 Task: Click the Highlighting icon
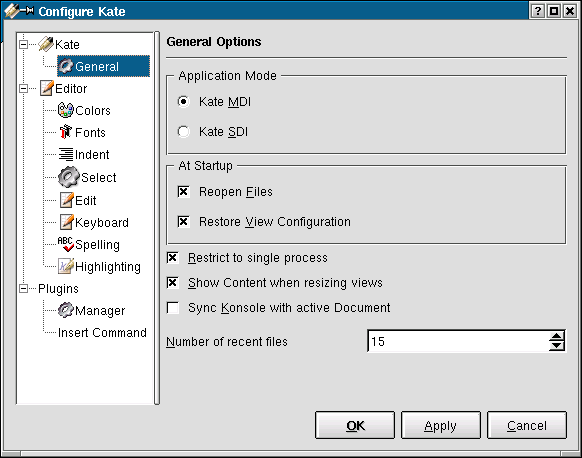pos(66,266)
